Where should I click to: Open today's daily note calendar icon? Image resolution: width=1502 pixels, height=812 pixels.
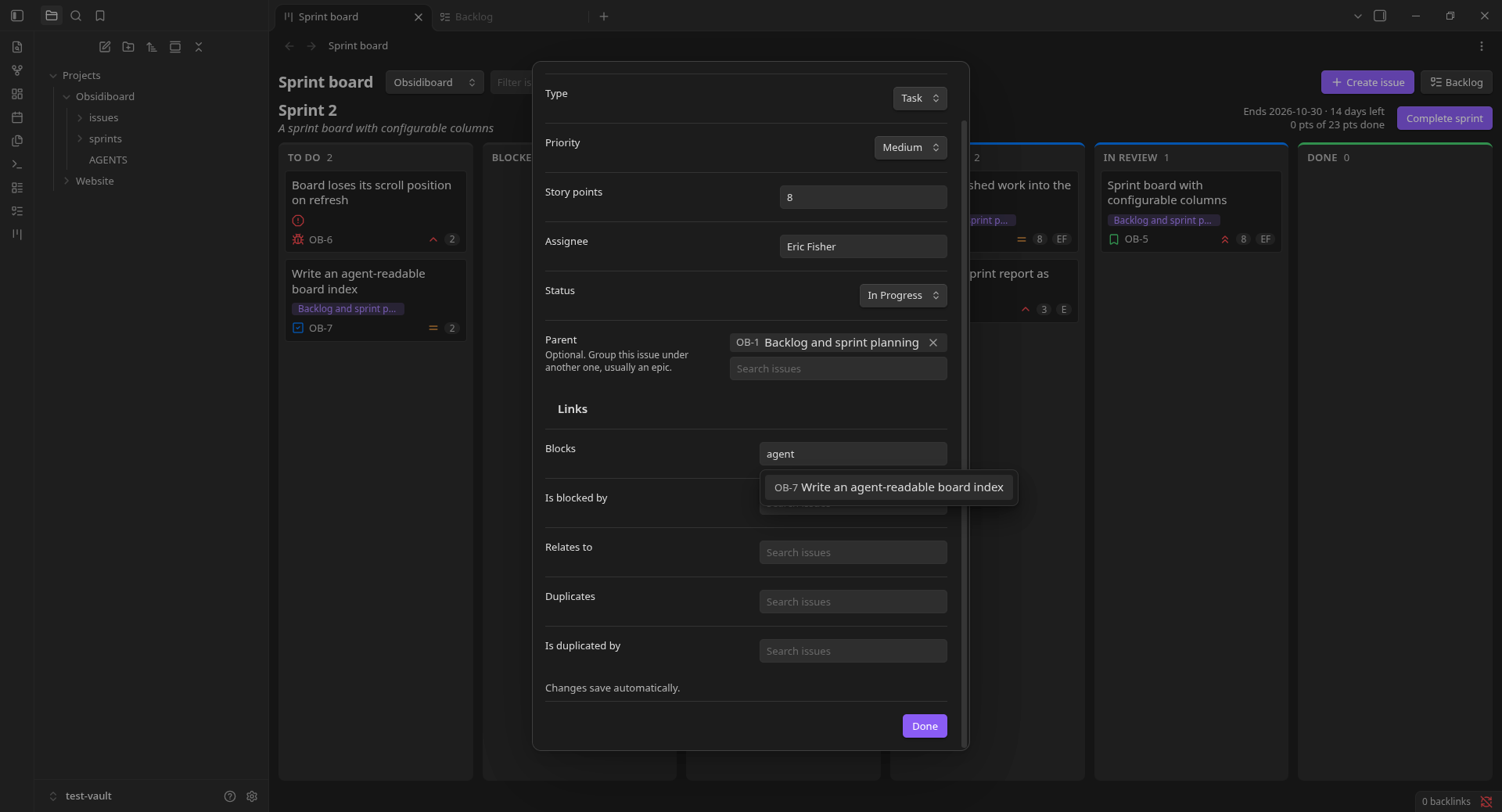pyautogui.click(x=17, y=117)
